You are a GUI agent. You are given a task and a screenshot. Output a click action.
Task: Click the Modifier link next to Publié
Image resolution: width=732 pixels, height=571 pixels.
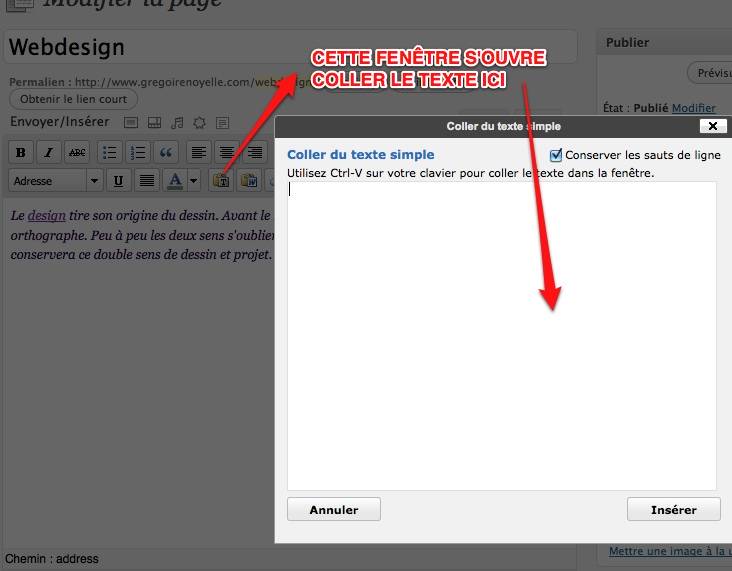point(693,108)
